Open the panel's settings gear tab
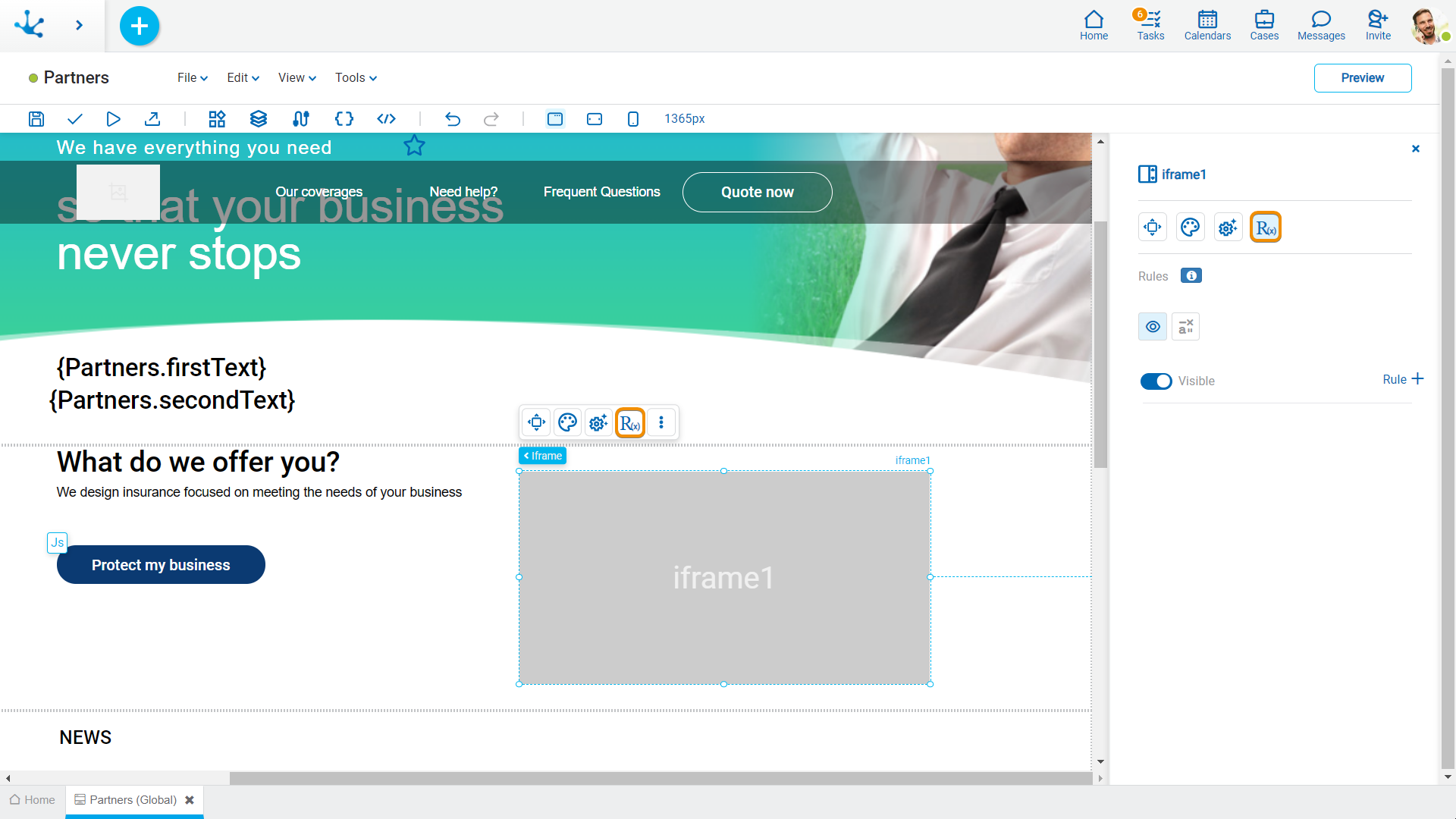 point(1228,227)
